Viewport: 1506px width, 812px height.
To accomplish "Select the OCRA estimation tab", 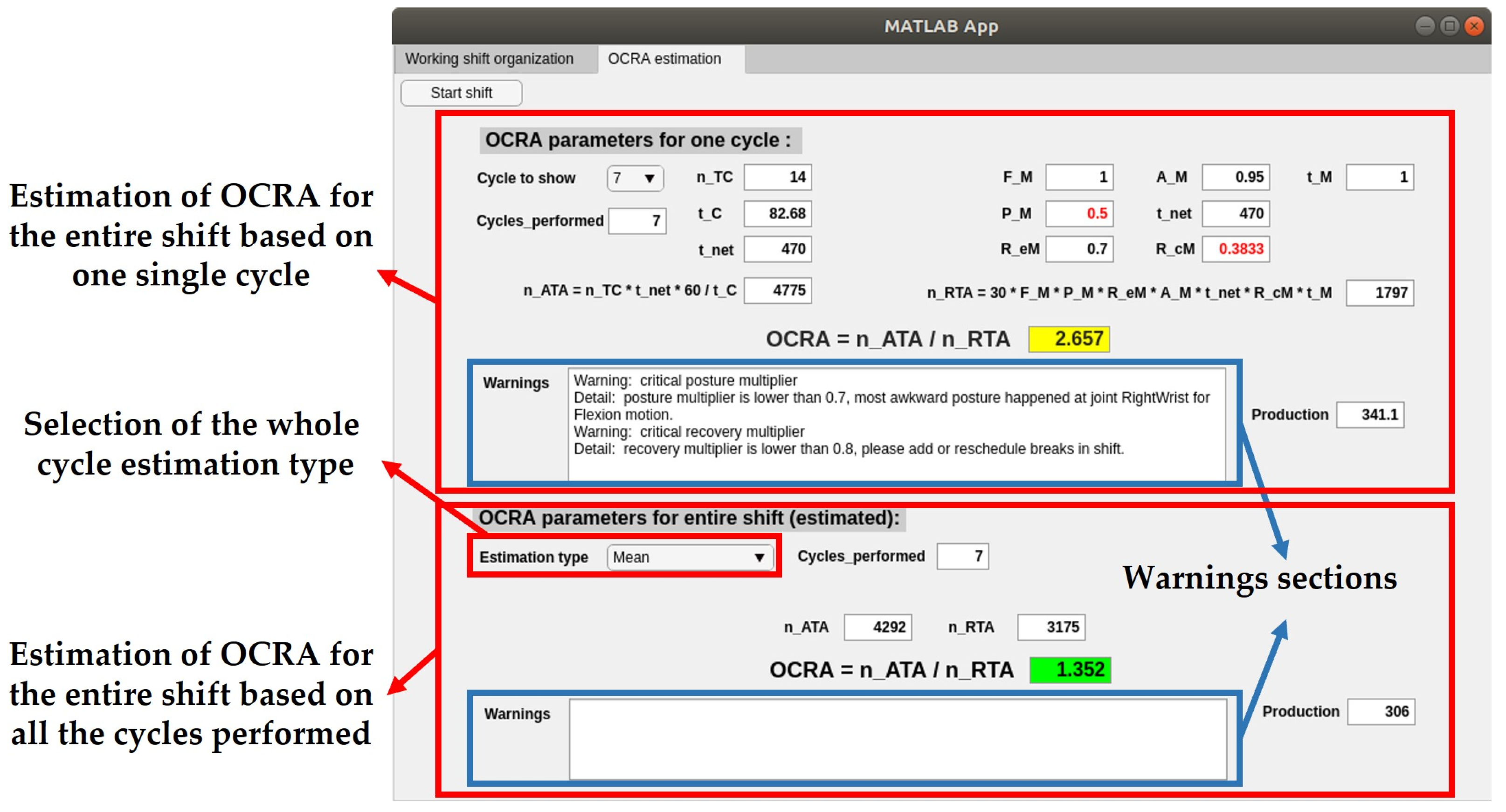I will [x=664, y=59].
